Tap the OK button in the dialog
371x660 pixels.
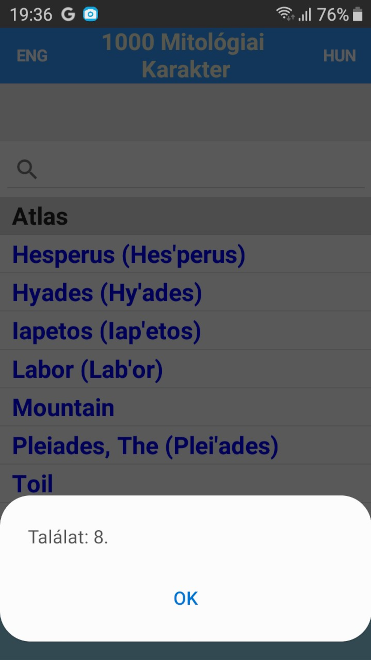click(186, 598)
